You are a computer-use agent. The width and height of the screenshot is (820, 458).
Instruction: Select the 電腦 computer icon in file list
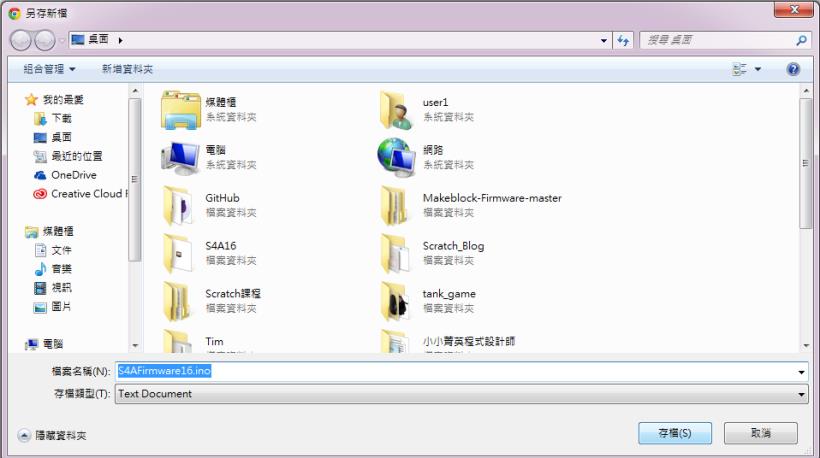(180, 157)
